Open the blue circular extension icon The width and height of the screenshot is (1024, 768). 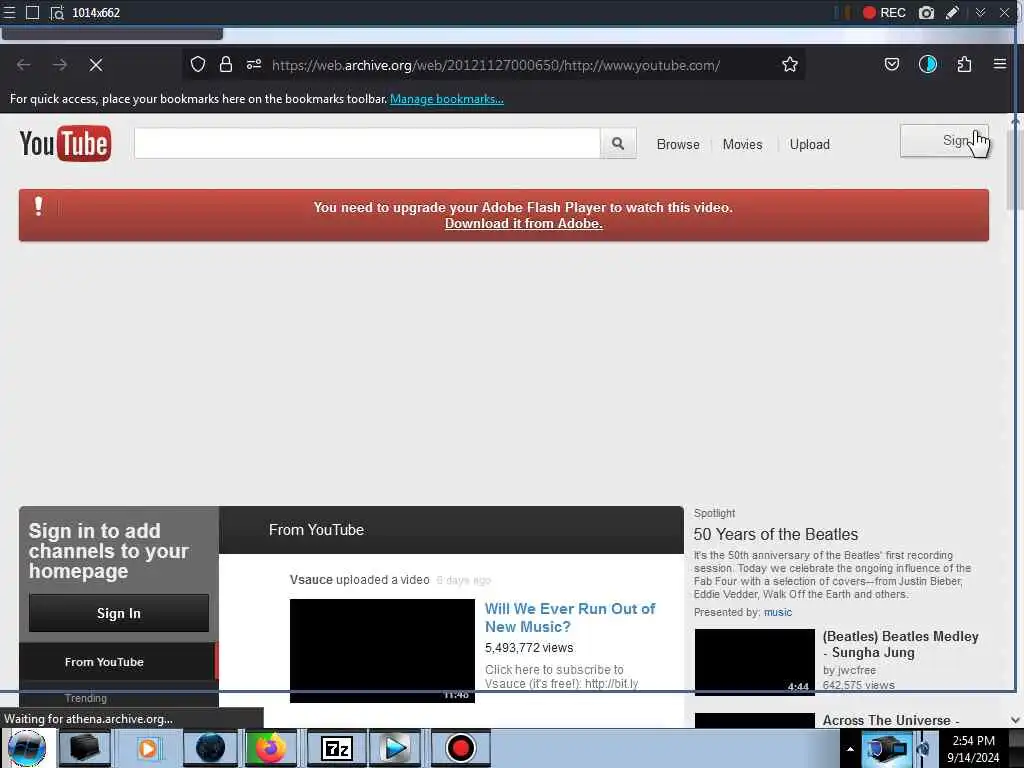[x=927, y=64]
